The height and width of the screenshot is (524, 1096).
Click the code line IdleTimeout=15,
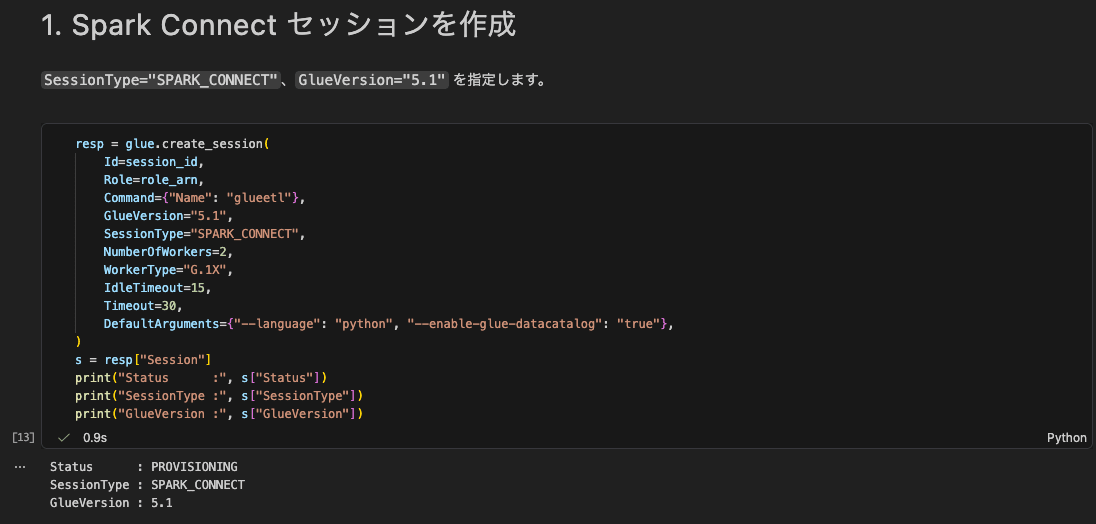point(157,287)
